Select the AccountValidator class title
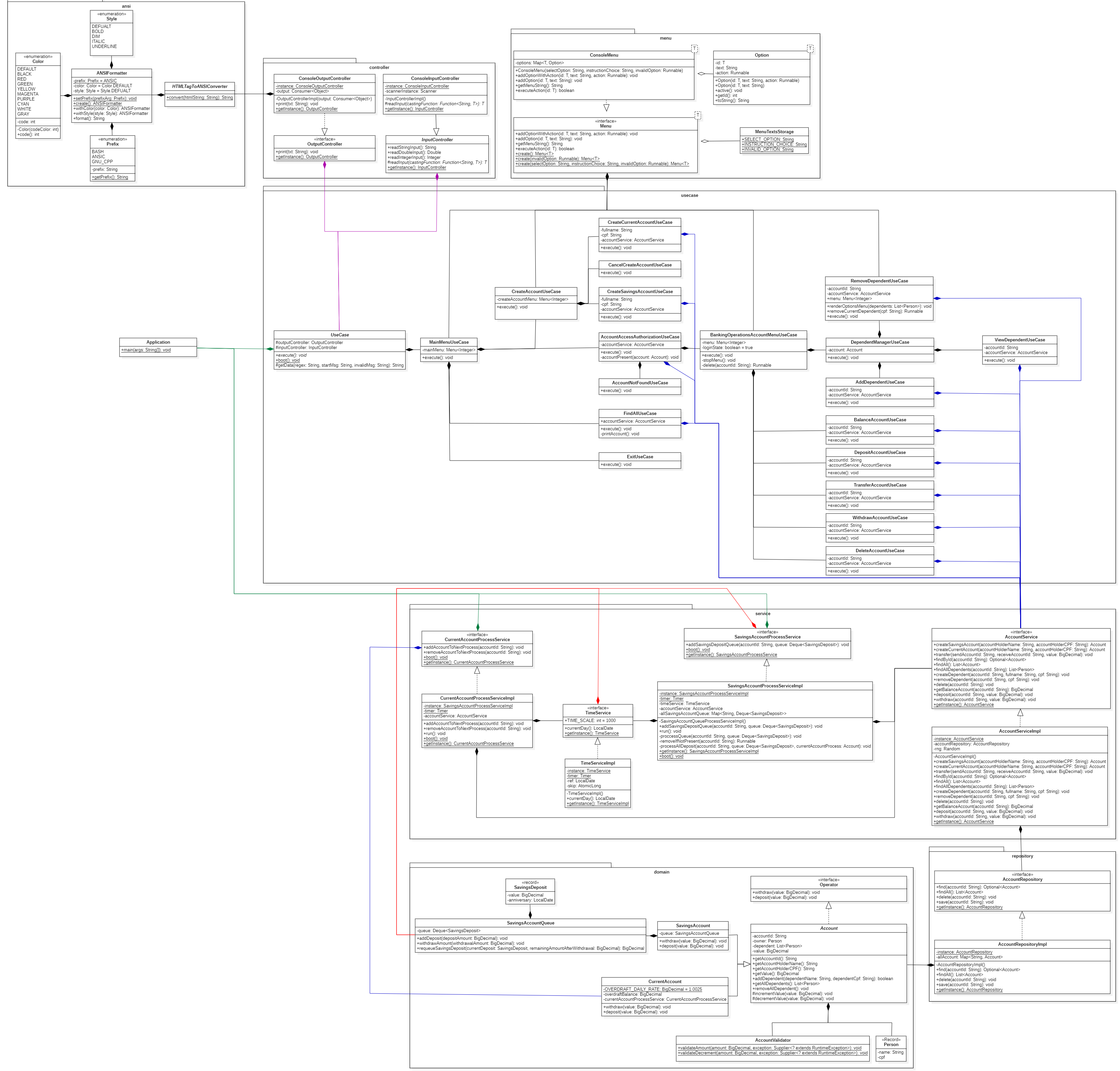The height and width of the screenshot is (1071, 1120). click(x=773, y=1040)
